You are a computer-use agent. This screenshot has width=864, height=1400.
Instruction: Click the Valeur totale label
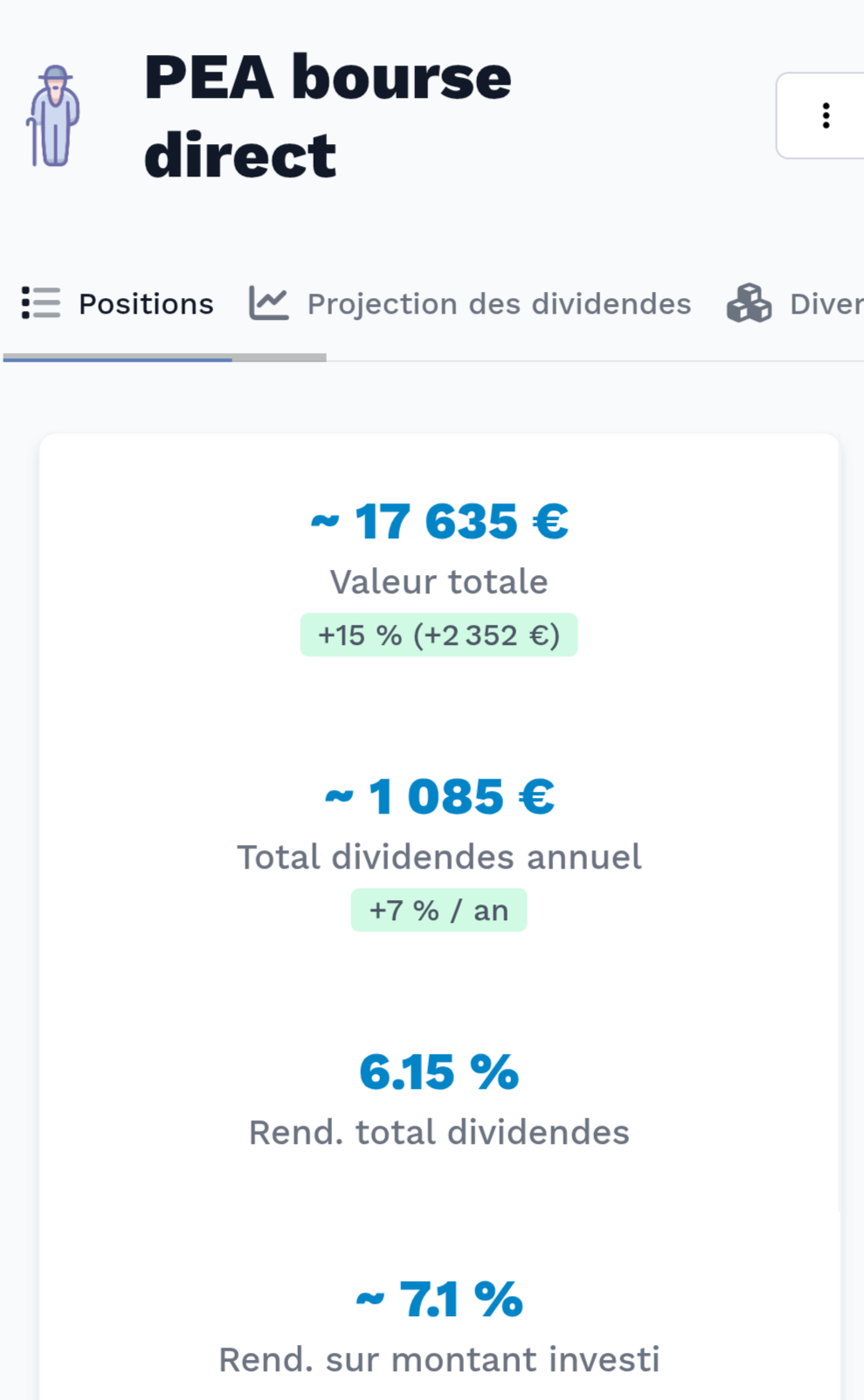coord(439,582)
